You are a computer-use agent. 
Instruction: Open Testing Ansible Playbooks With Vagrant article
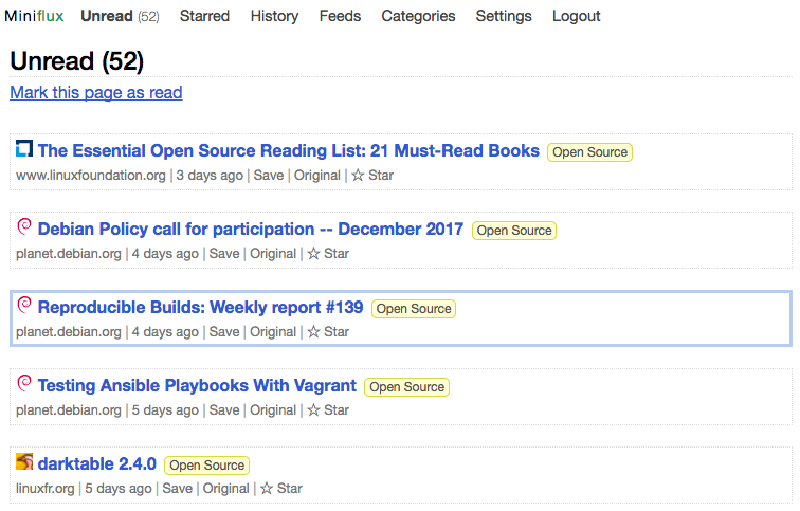[x=197, y=386]
